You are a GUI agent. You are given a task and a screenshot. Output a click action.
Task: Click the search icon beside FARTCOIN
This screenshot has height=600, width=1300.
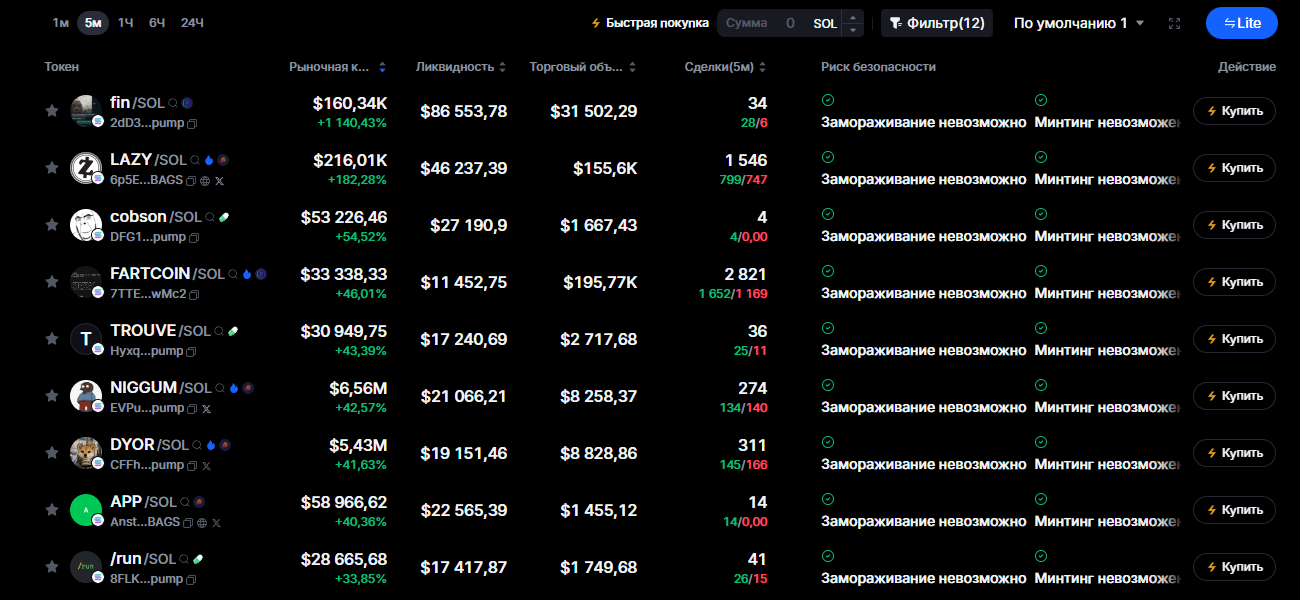[x=233, y=274]
